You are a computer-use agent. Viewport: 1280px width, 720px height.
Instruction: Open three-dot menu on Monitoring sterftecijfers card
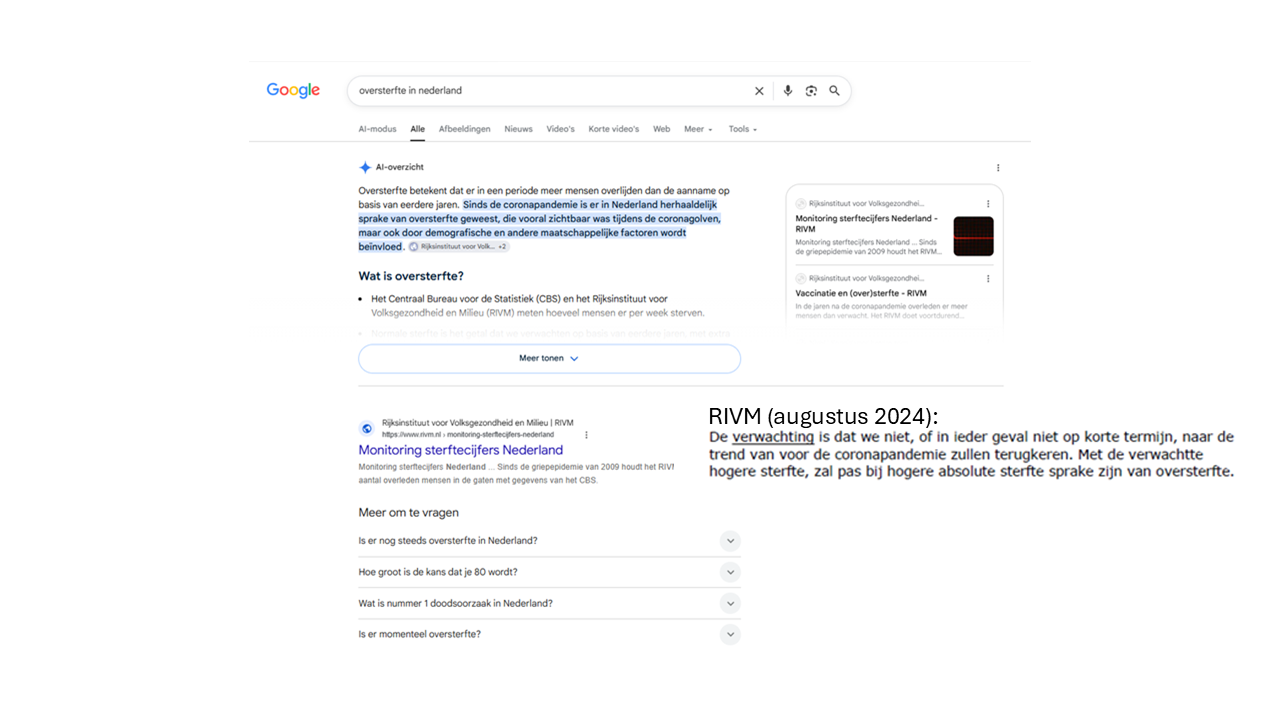point(988,204)
